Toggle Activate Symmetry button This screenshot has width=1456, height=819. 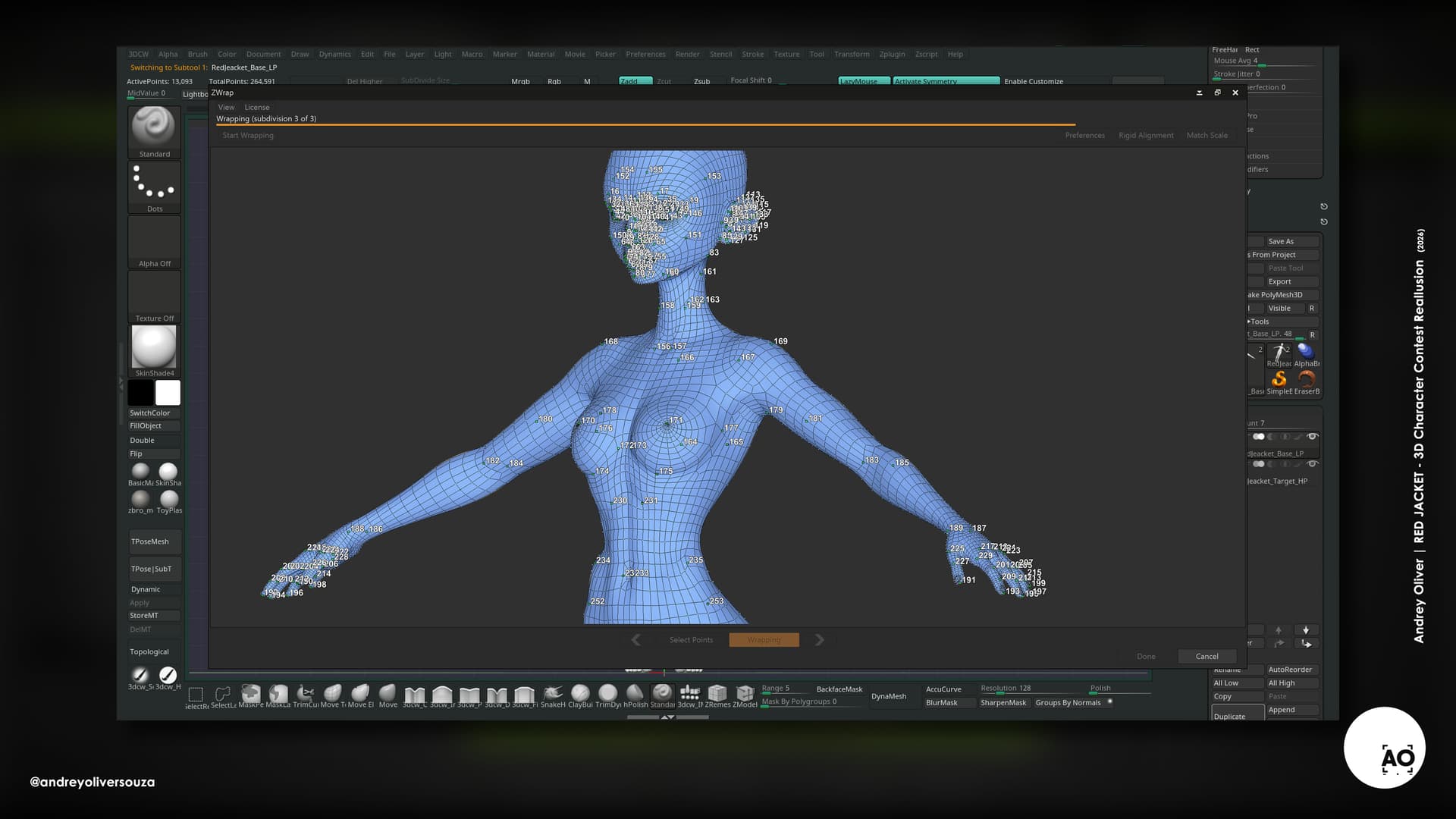pyautogui.click(x=946, y=80)
